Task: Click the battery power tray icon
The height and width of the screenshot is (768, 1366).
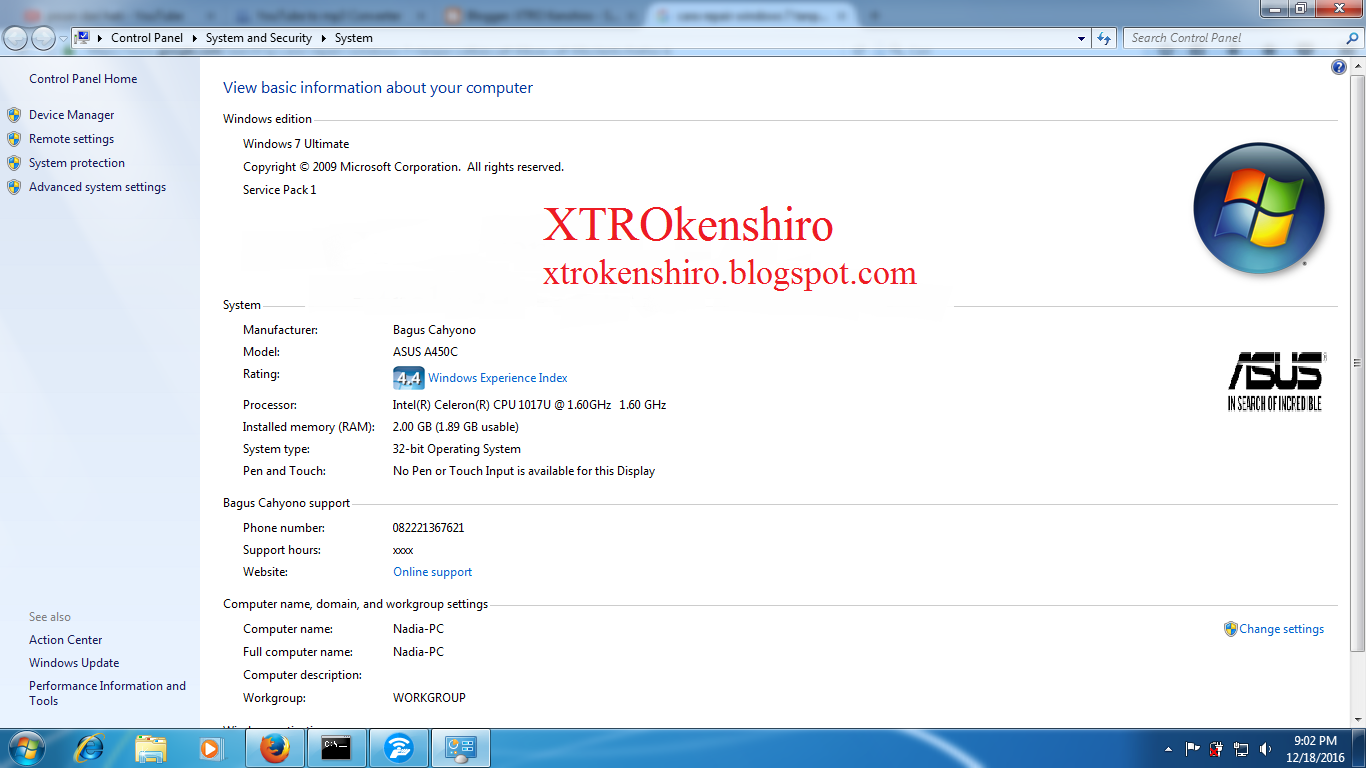Action: pyautogui.click(x=1216, y=748)
